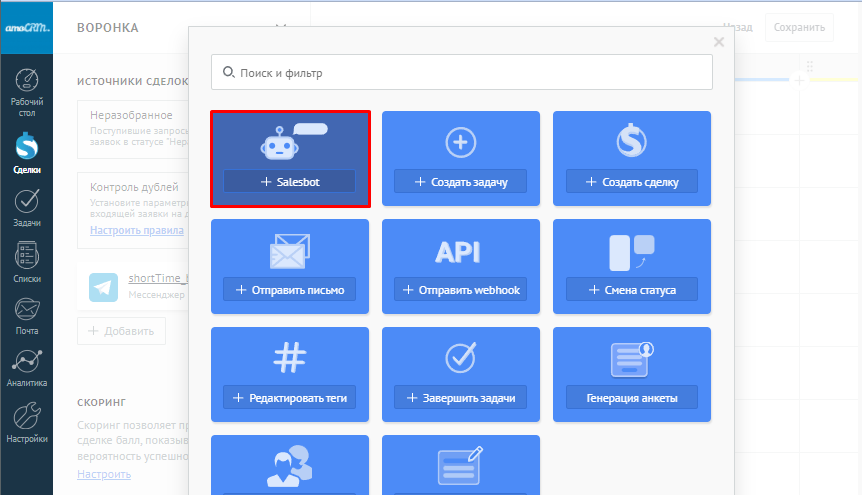Open Аналитика in the sidebar

[27, 369]
